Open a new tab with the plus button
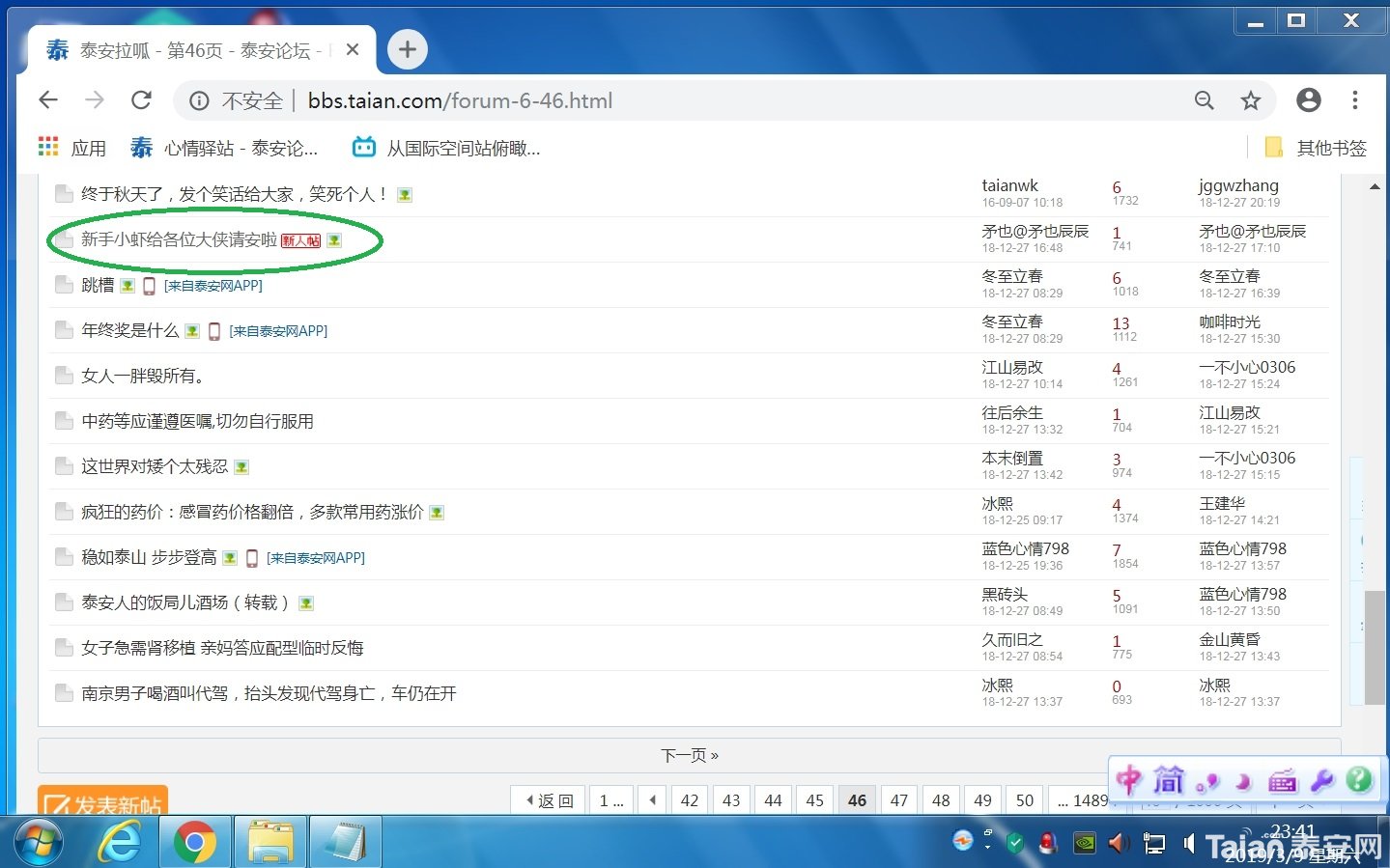Viewport: 1390px width, 868px height. pos(408,49)
